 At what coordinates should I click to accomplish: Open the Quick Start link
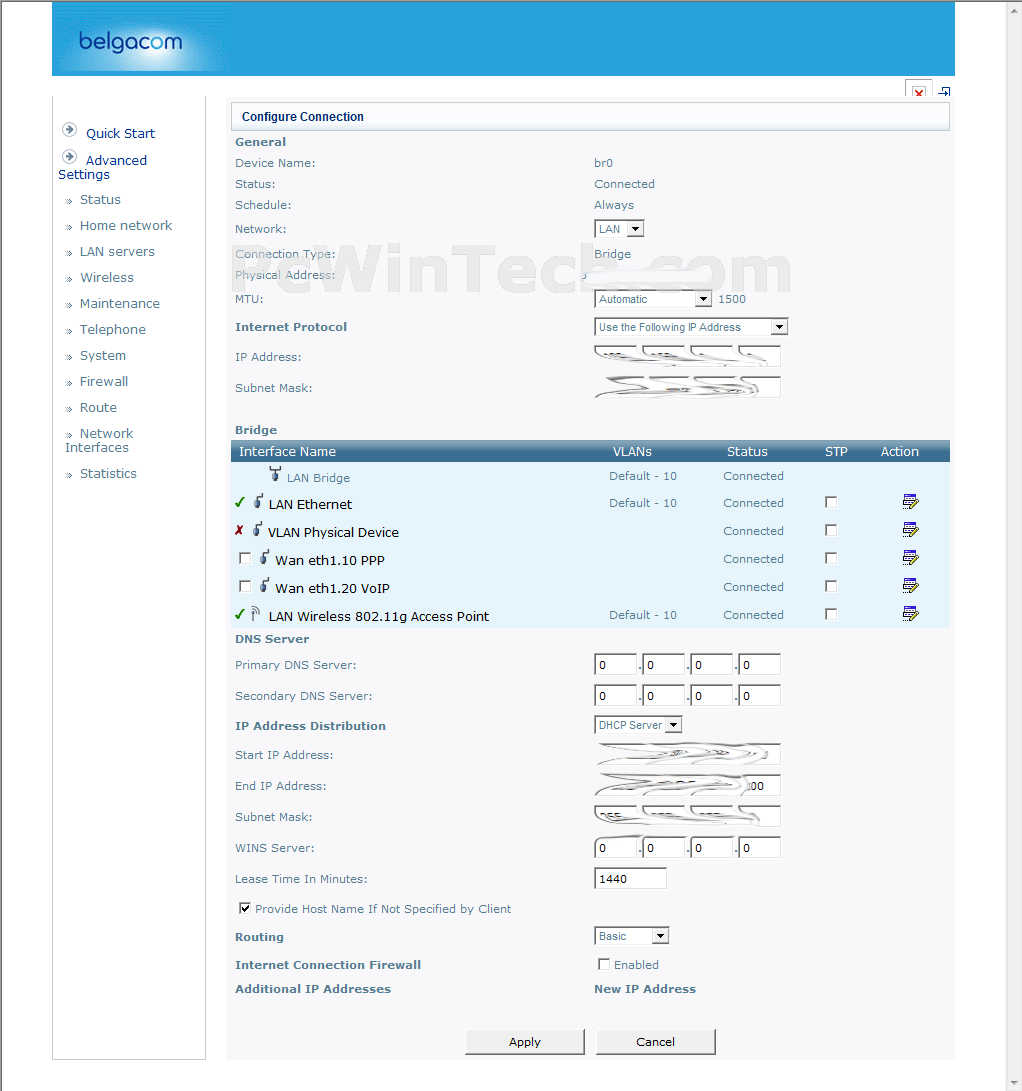click(x=120, y=133)
